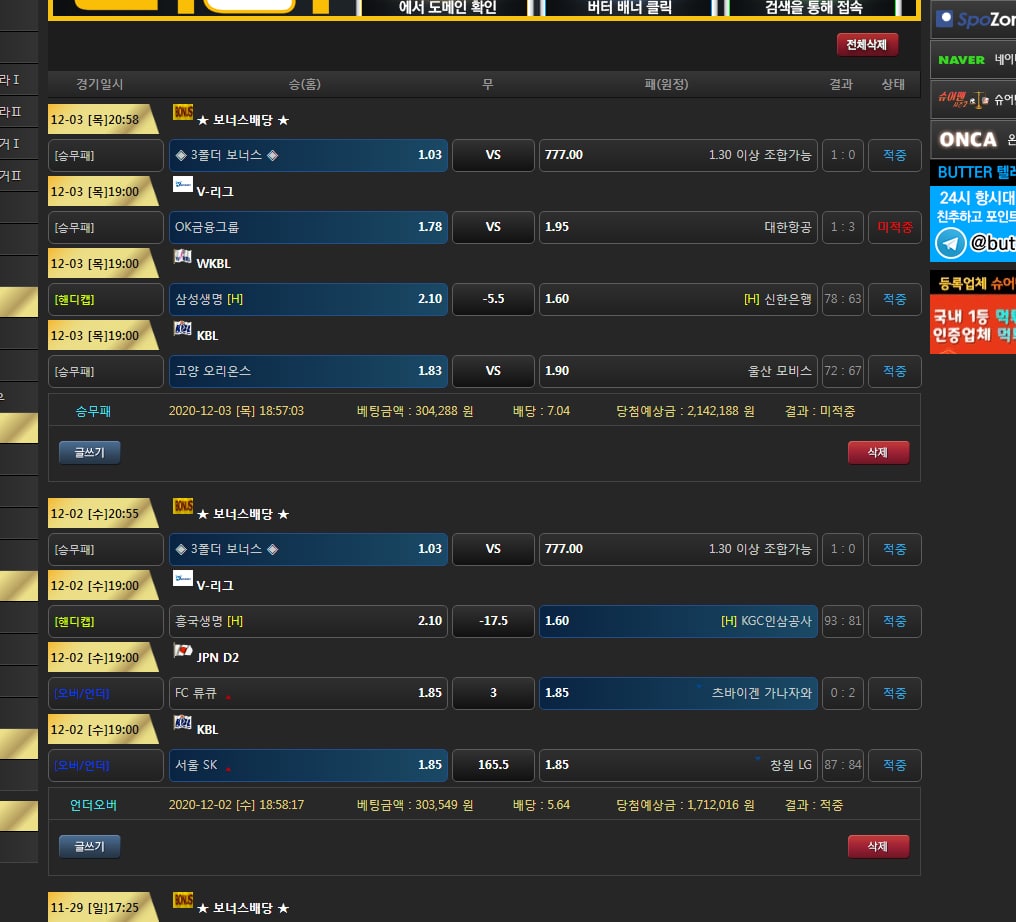Open the NAVER logo link in the sidebar
Screen dimensions: 1016x922
[x=961, y=60]
